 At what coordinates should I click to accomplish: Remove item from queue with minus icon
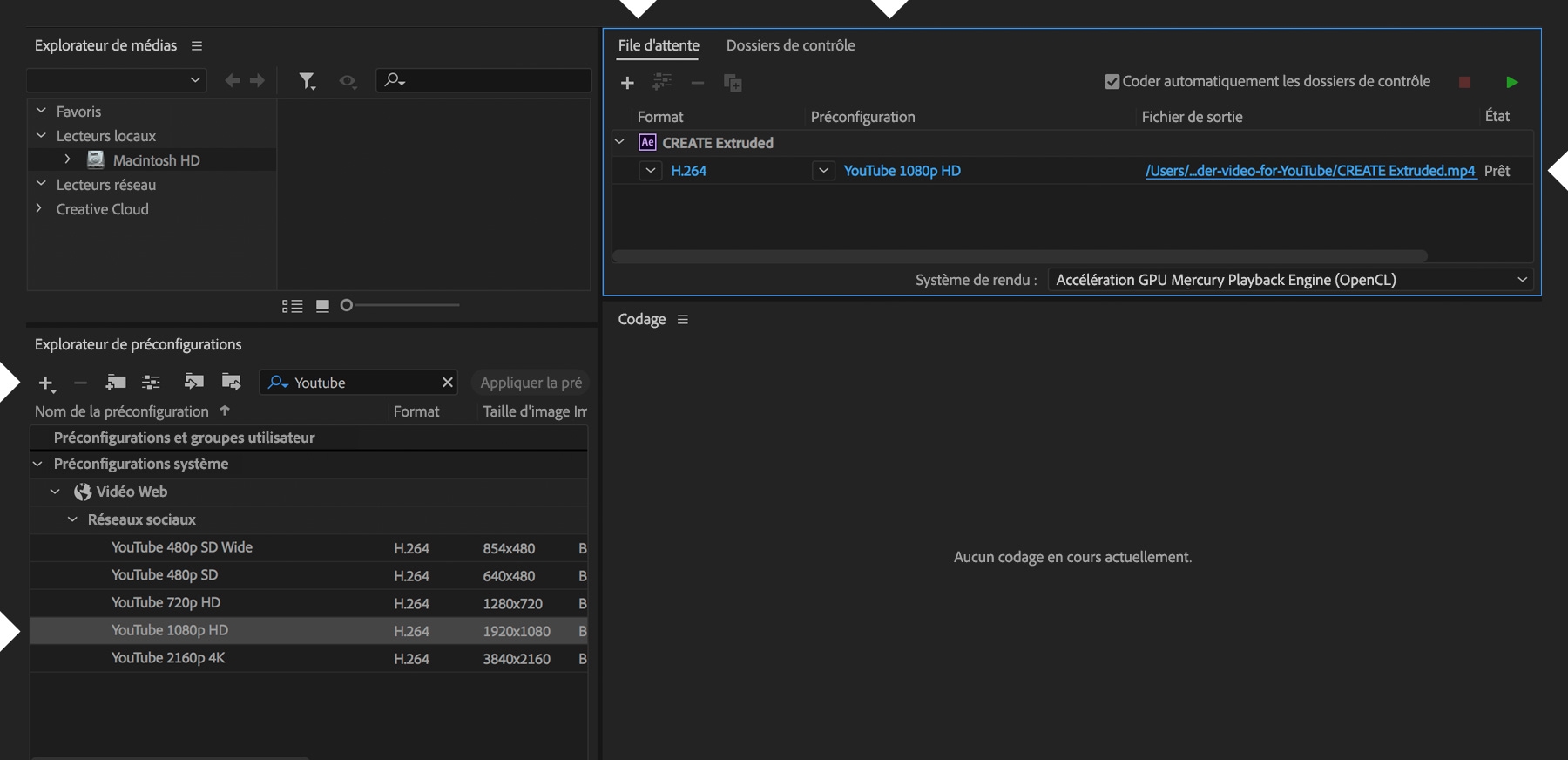[697, 83]
